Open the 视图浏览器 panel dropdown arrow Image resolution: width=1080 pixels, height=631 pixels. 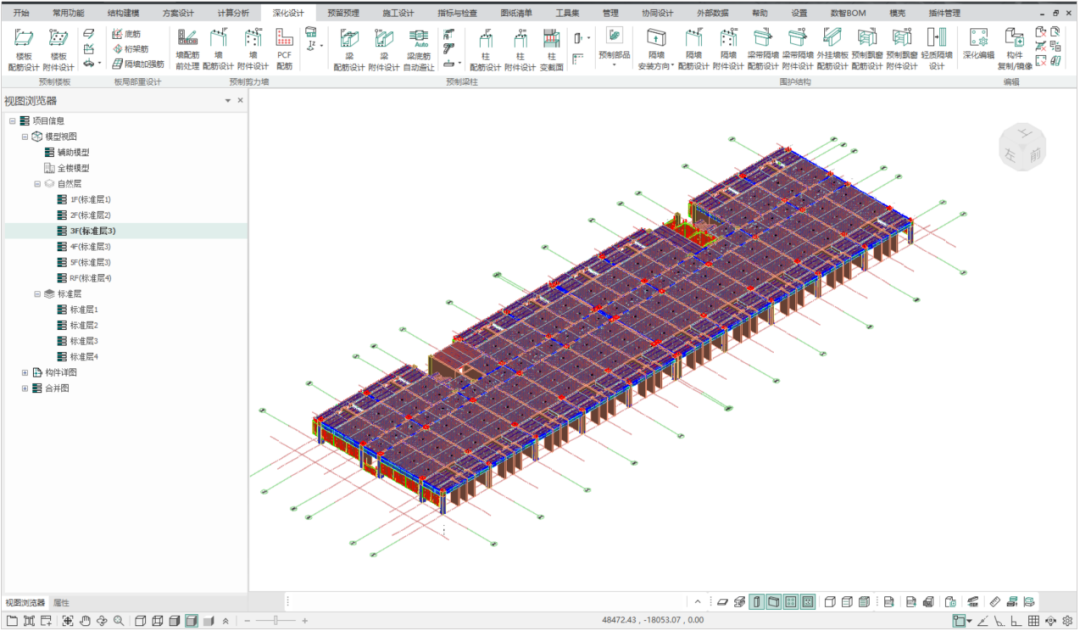click(228, 101)
